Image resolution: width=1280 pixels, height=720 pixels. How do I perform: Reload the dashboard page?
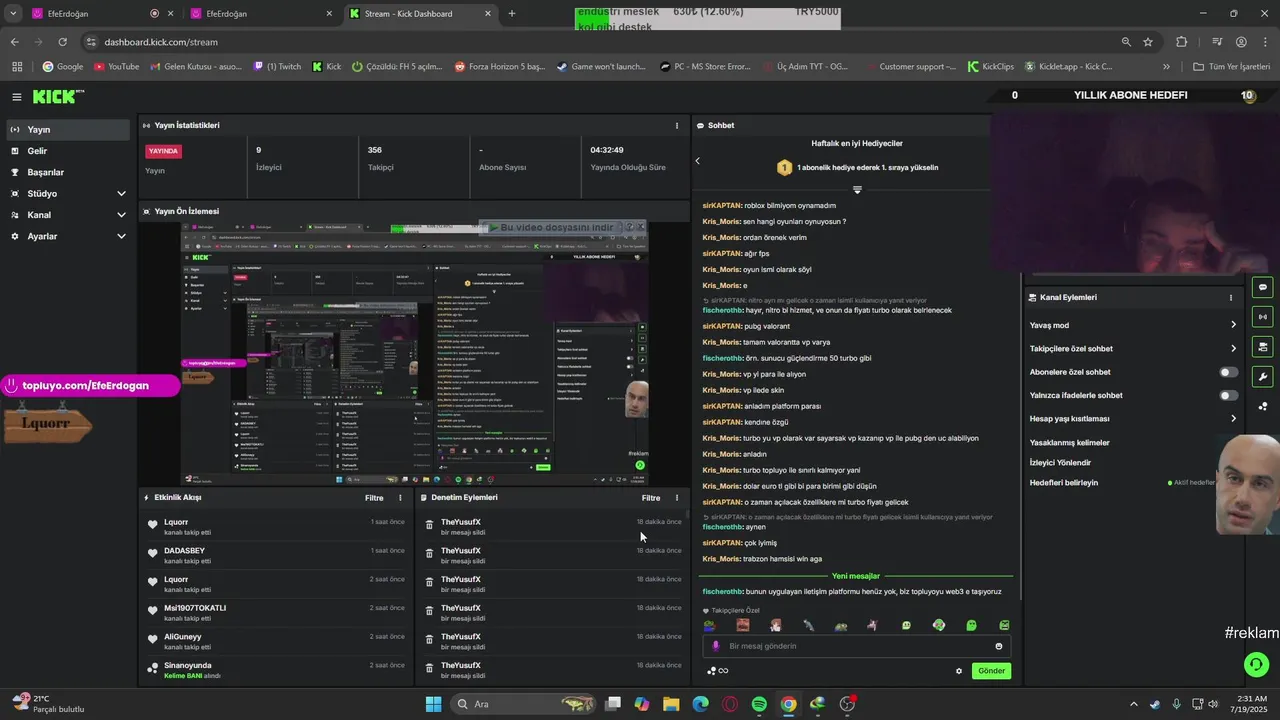point(62,42)
